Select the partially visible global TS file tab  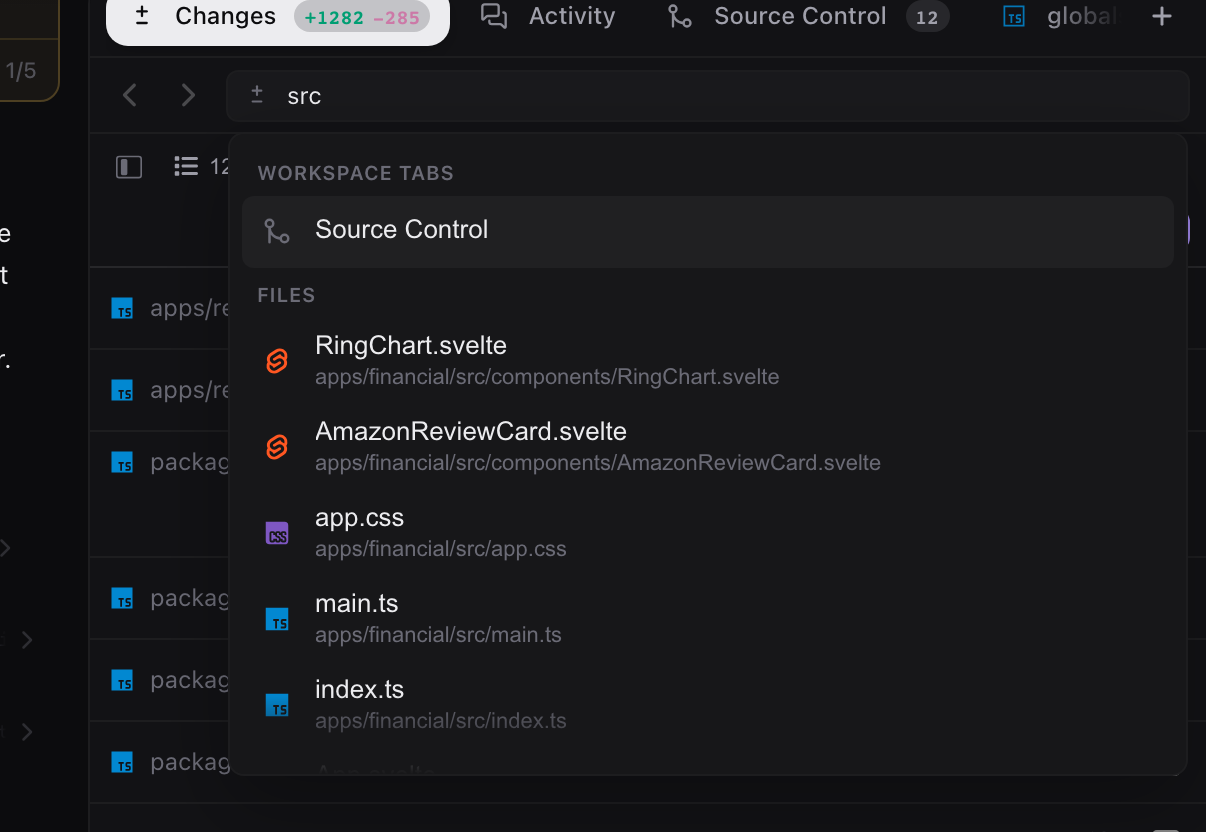click(x=1060, y=17)
